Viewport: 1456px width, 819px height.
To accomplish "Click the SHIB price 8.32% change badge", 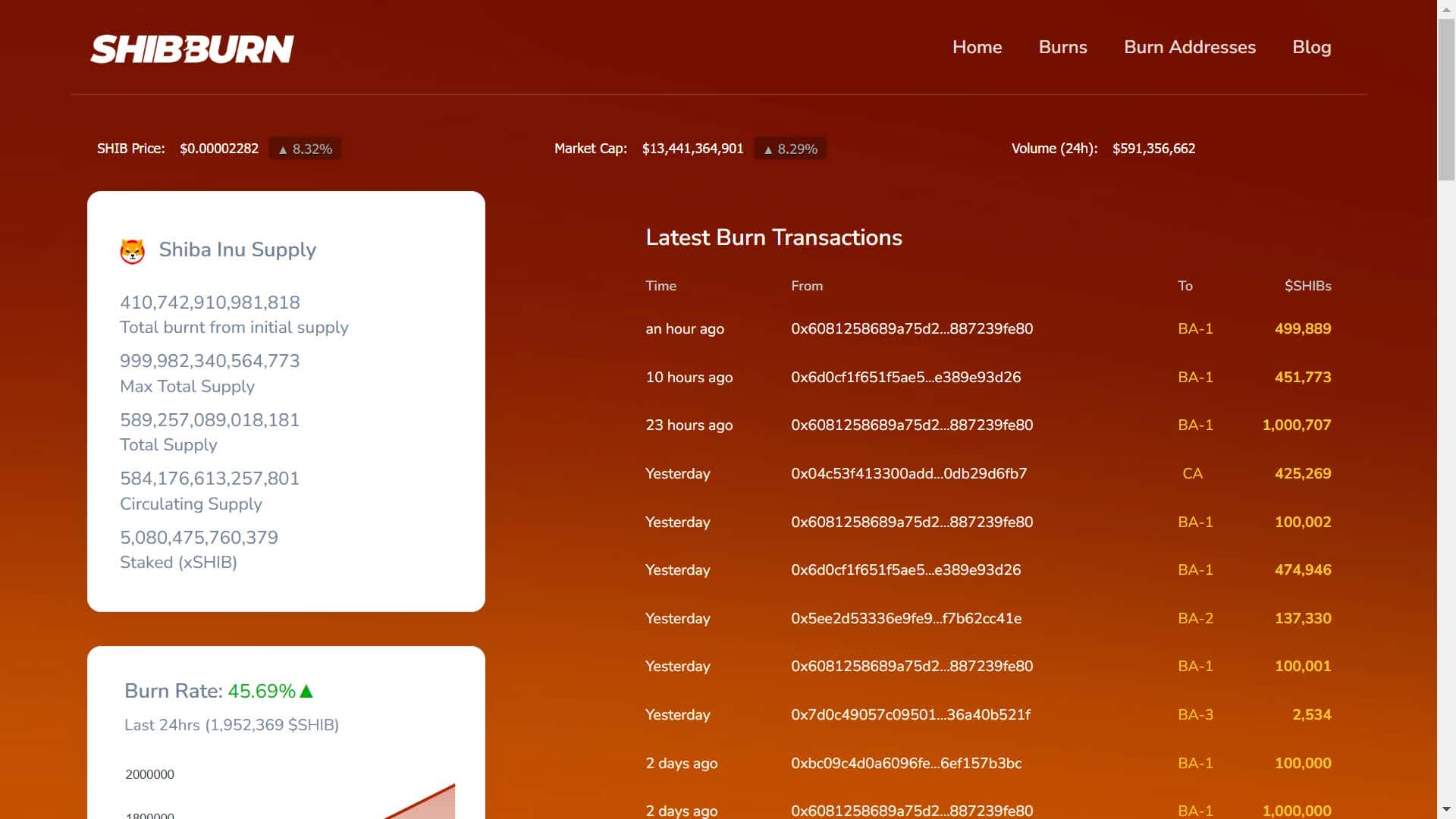I will 305,149.
